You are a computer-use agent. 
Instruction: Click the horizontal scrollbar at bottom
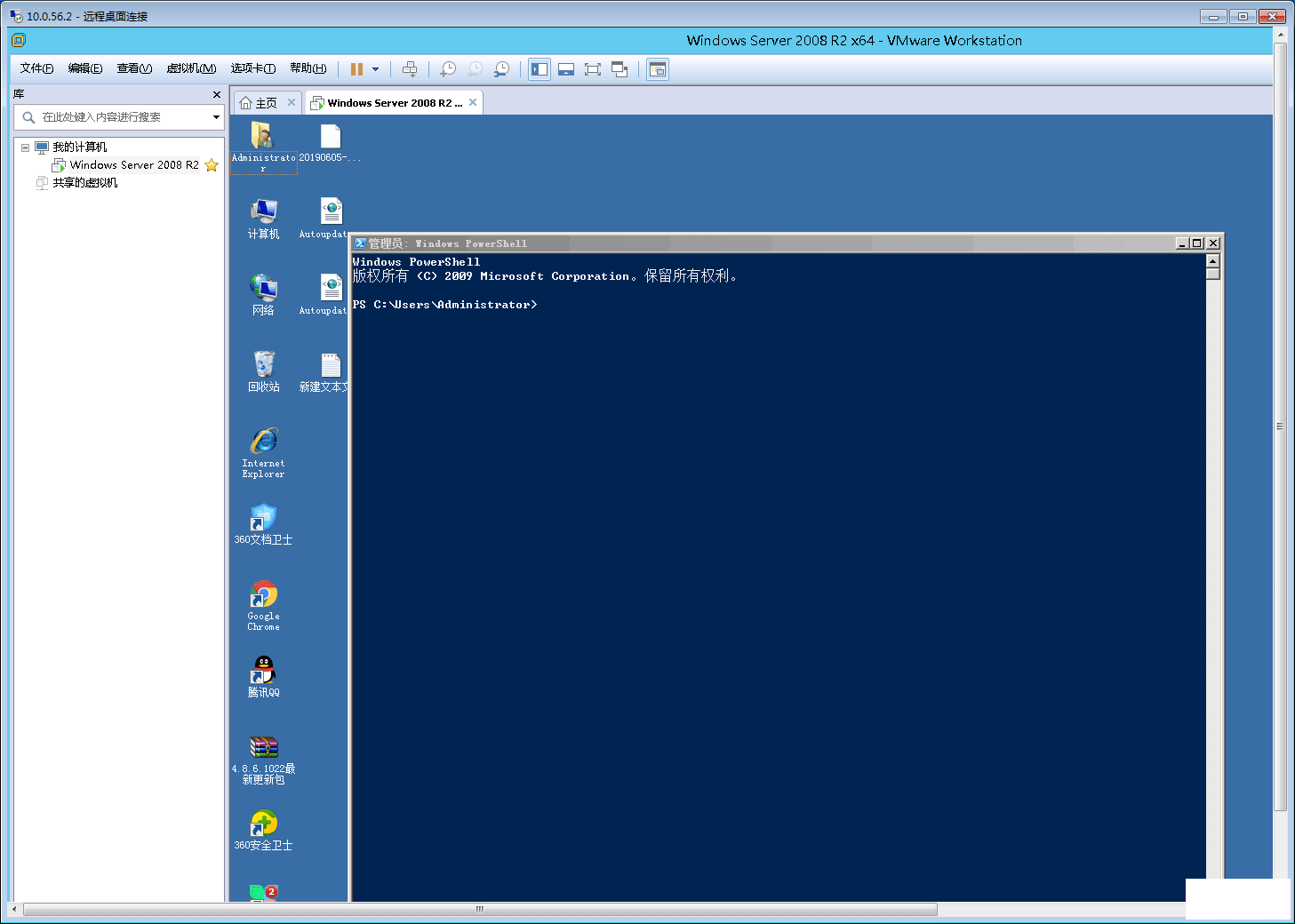pyautogui.click(x=480, y=909)
